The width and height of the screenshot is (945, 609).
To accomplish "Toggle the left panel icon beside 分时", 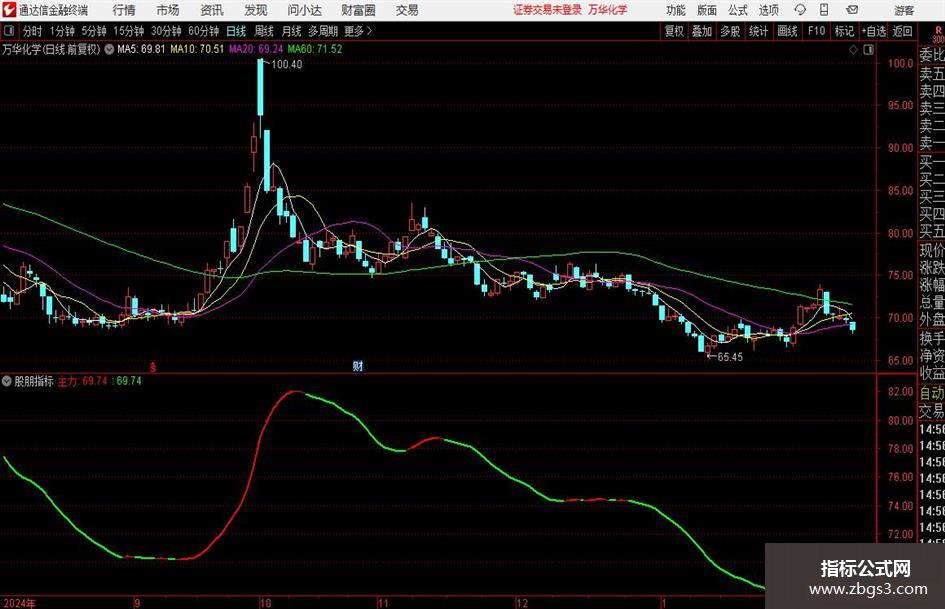I will point(9,30).
